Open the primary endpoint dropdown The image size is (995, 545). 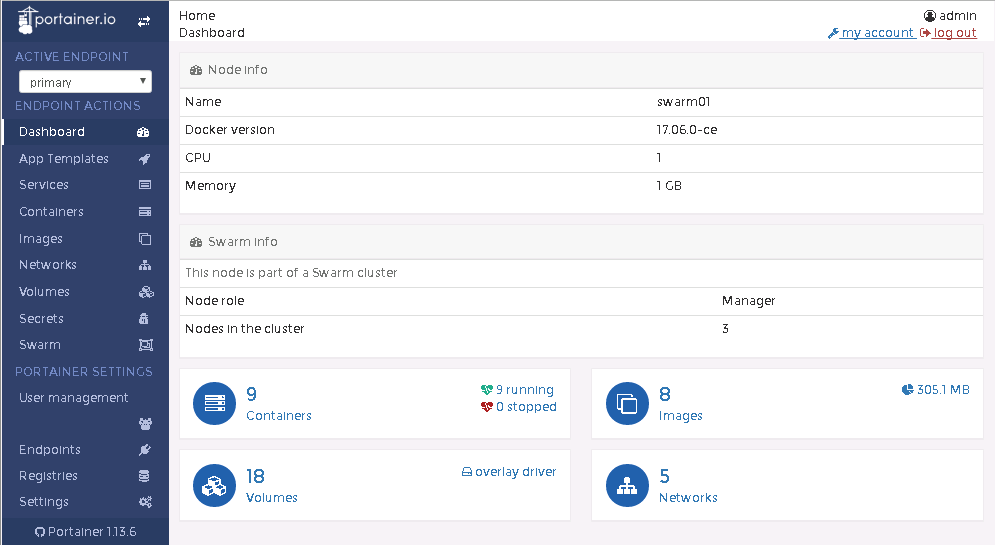pyautogui.click(x=85, y=82)
